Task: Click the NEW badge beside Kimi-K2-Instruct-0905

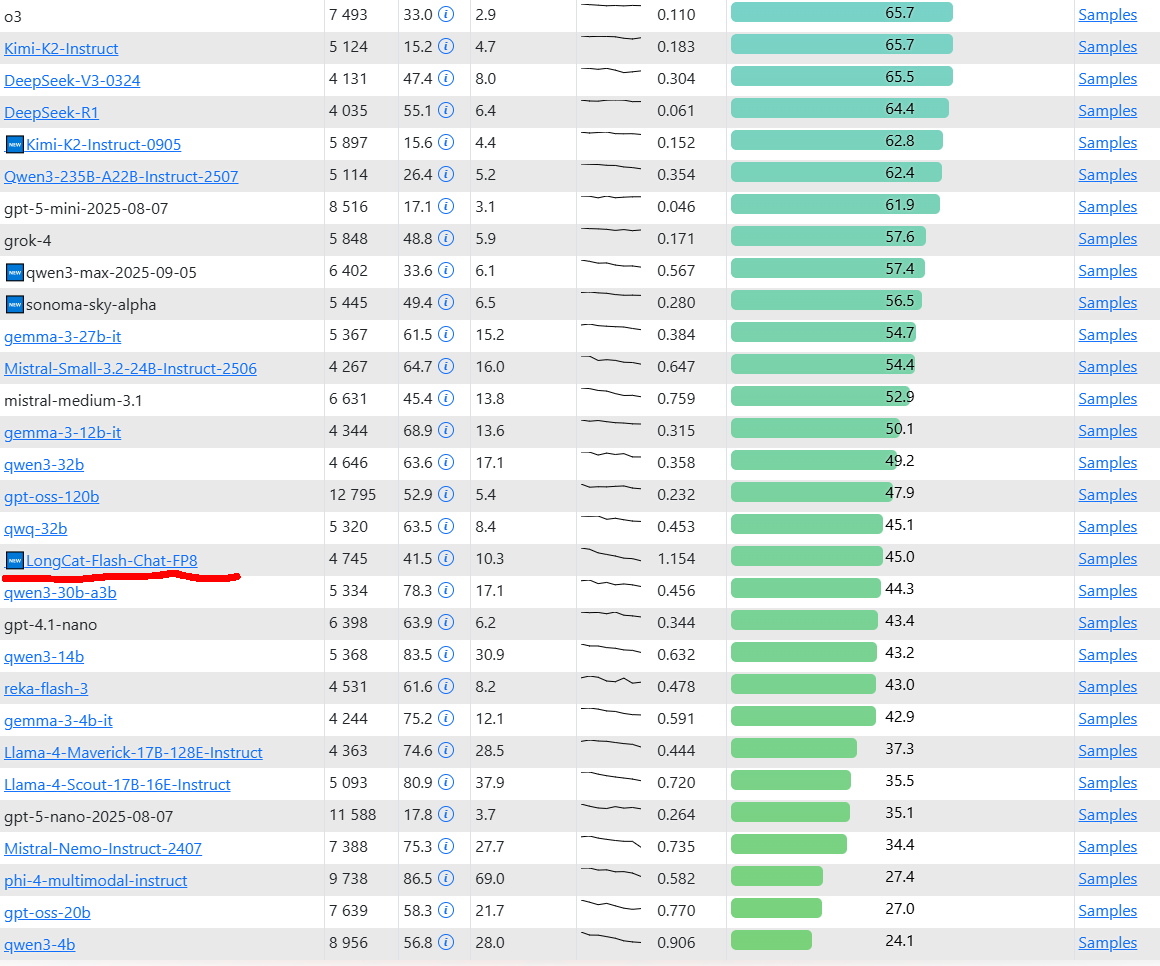Action: pos(15,144)
